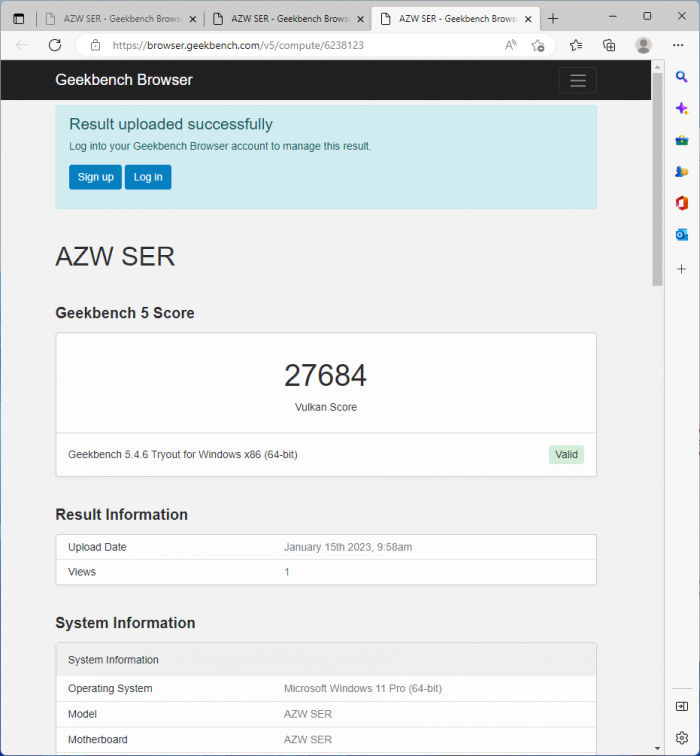
Task: Open sidebar settings gear
Action: (x=682, y=738)
